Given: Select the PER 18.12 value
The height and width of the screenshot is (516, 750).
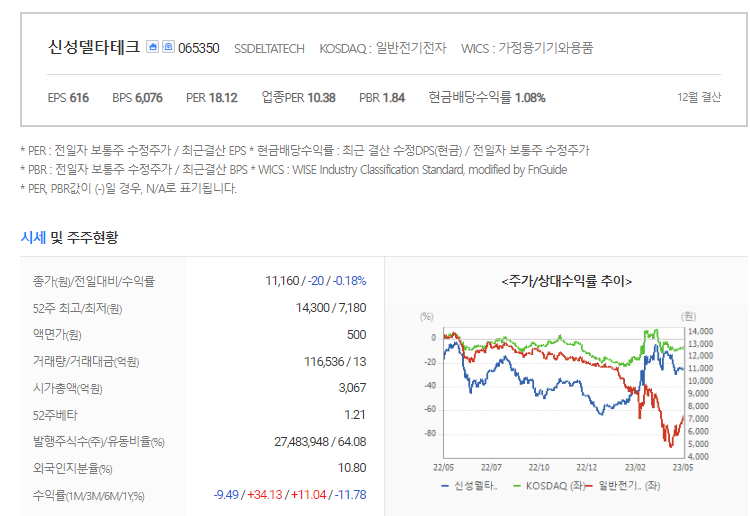Looking at the screenshot, I should (x=212, y=98).
